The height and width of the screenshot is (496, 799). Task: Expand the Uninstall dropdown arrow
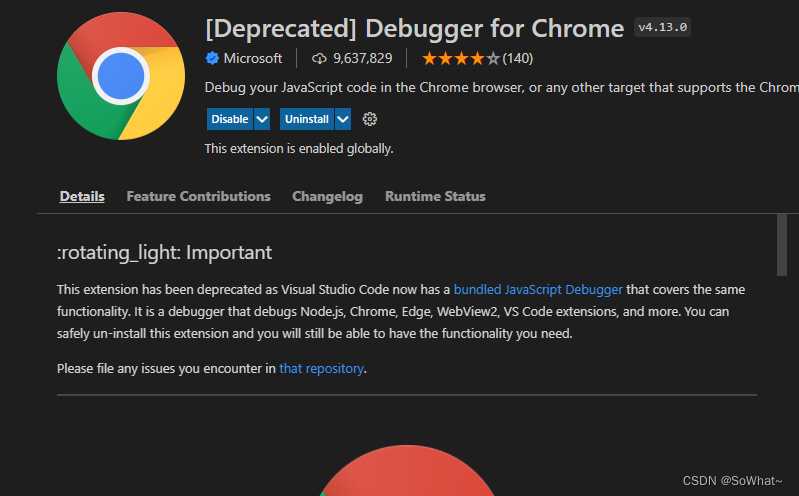point(343,119)
